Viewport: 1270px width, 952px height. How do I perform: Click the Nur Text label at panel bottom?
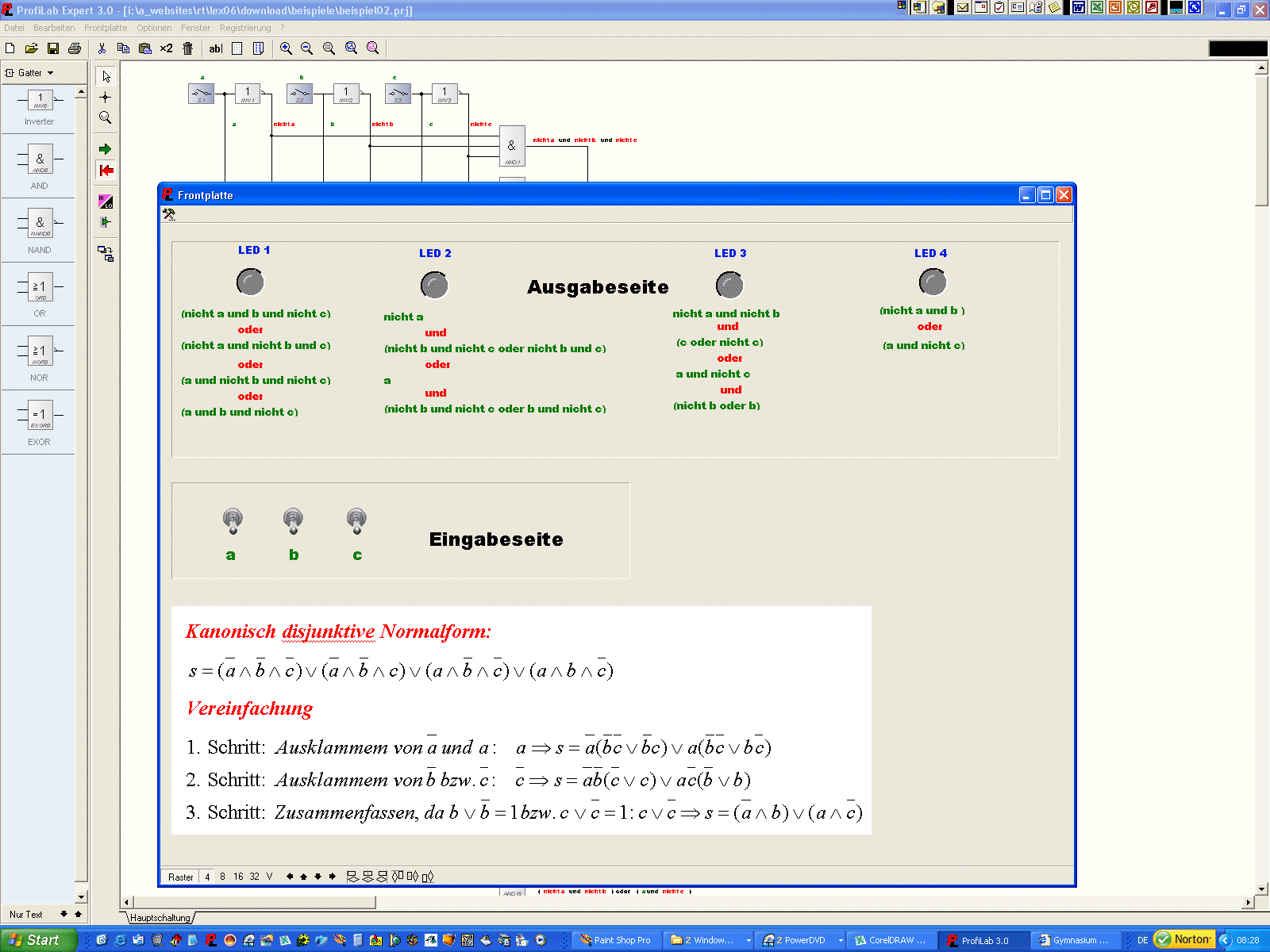point(26,915)
